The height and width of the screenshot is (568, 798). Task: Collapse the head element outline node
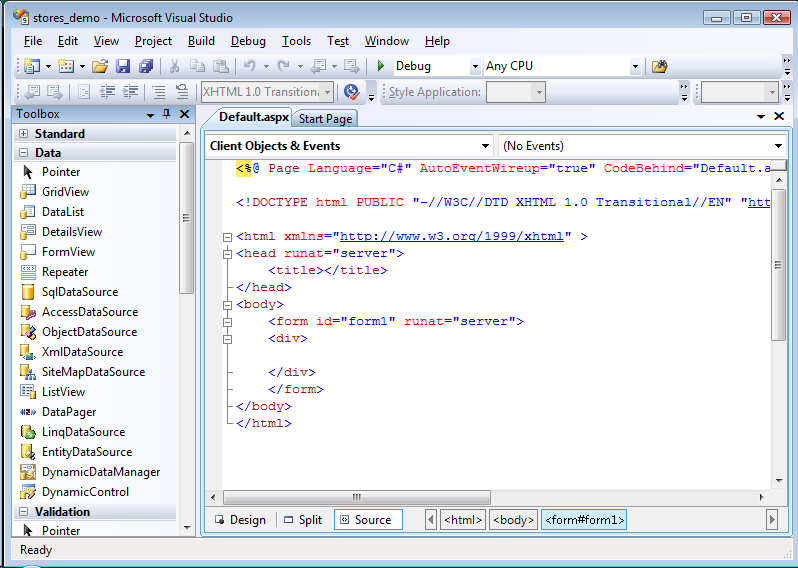click(x=227, y=253)
